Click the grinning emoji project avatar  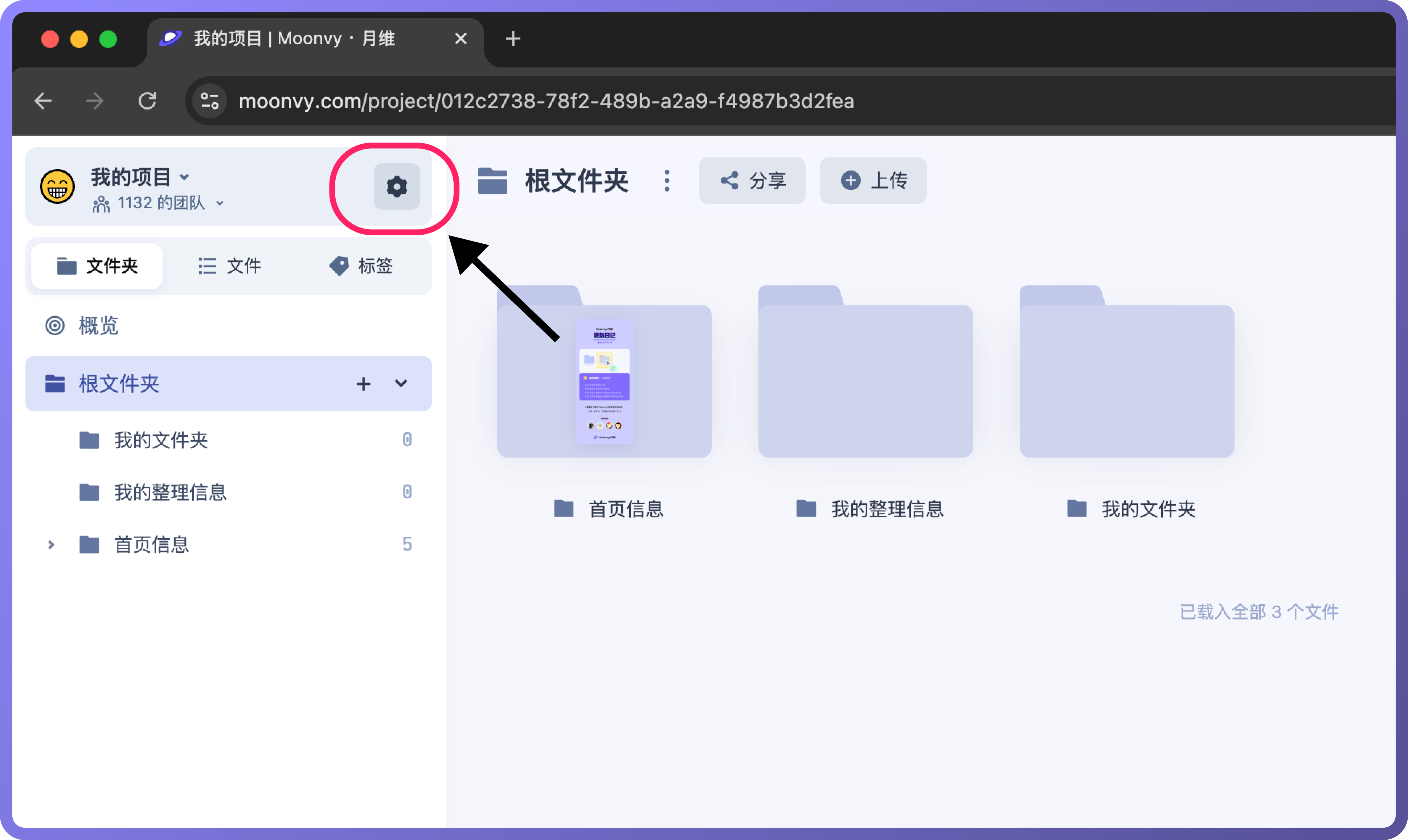click(x=57, y=186)
